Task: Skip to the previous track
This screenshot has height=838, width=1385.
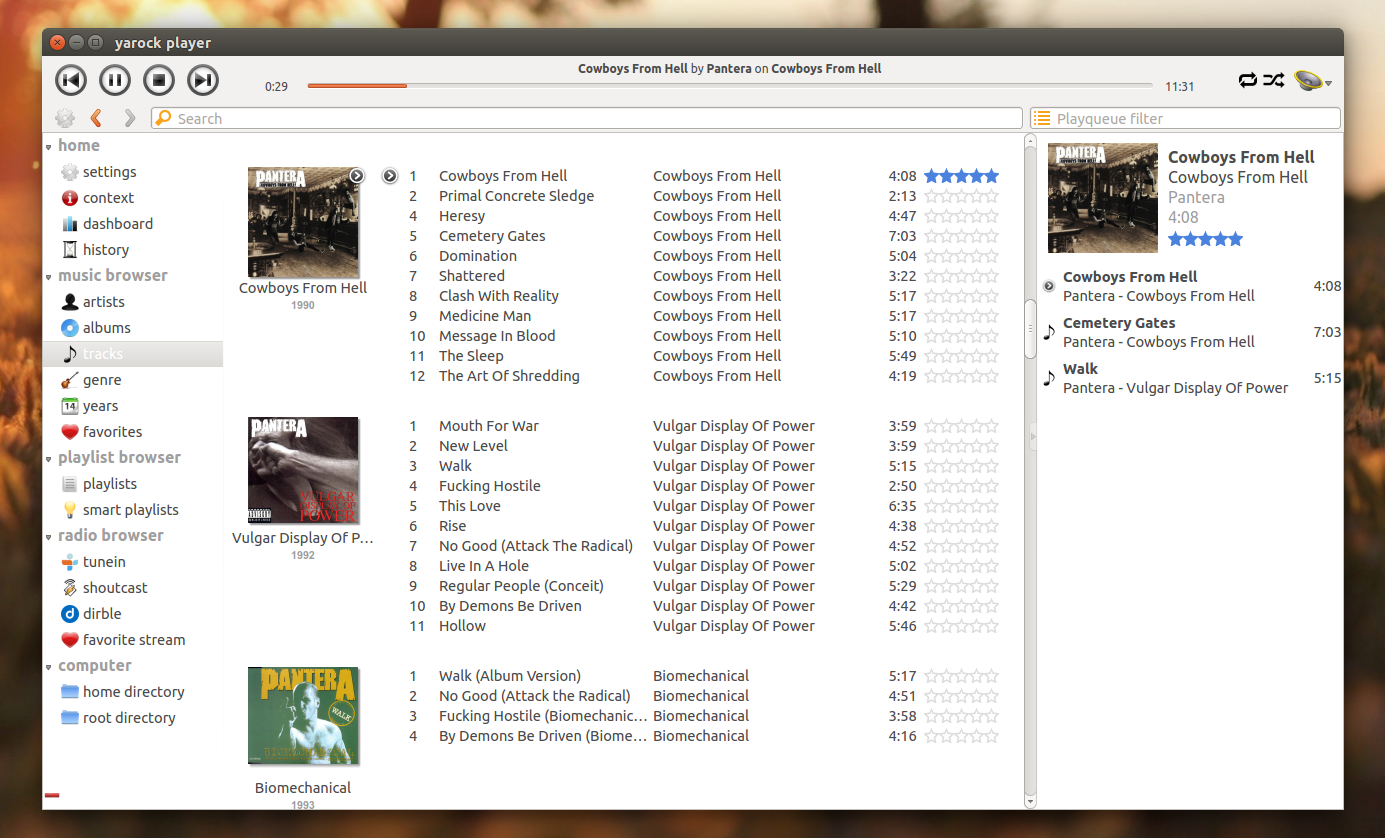Action: click(71, 80)
